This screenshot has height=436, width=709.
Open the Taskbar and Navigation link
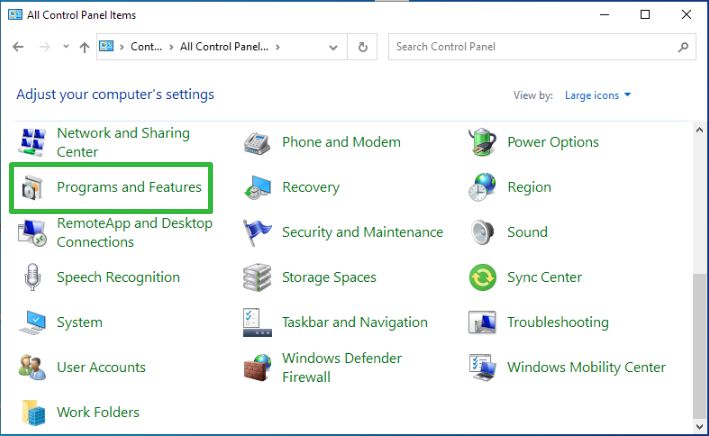pos(354,322)
